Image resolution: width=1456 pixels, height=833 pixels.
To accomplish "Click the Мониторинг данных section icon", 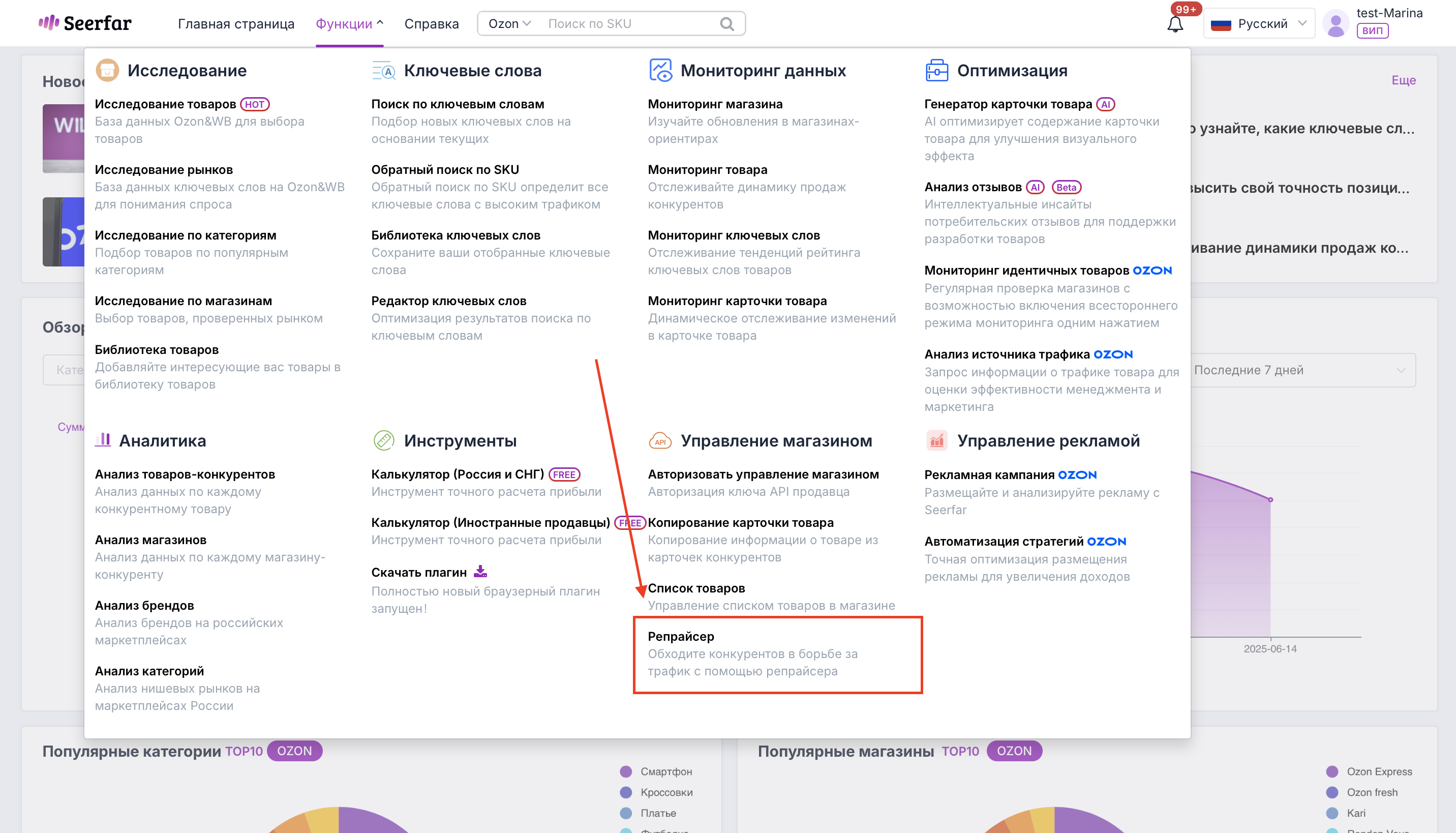I will click(x=660, y=70).
